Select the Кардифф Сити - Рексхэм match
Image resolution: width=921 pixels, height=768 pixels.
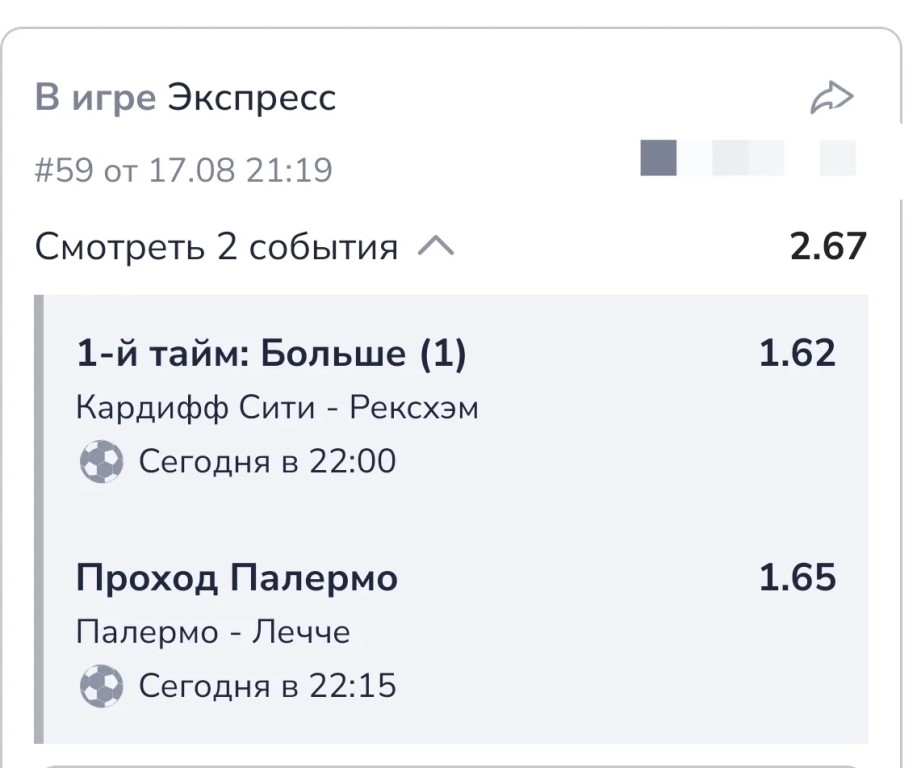pos(277,408)
